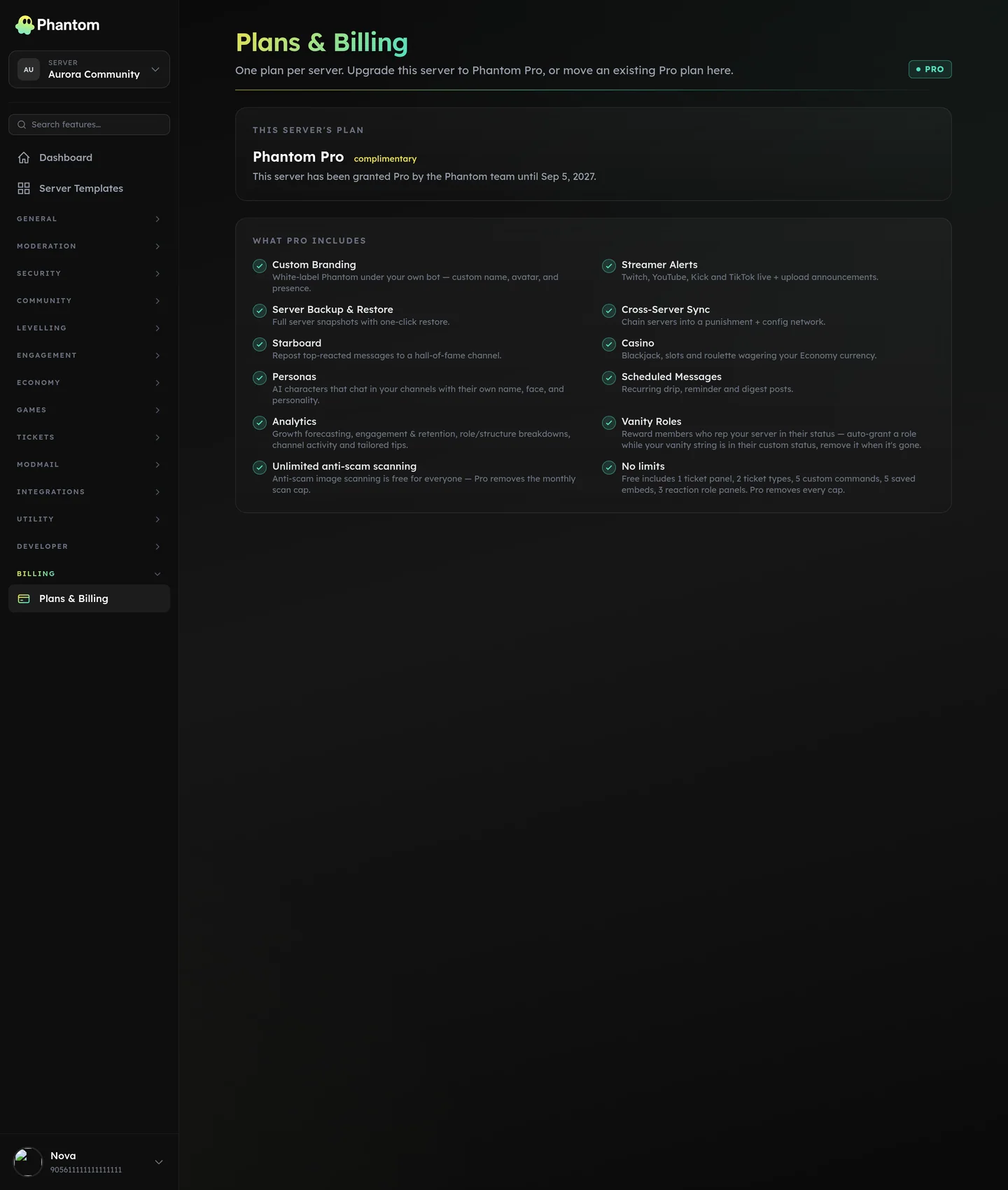Expand the Integrations section
The image size is (1008, 1190).
coord(89,492)
